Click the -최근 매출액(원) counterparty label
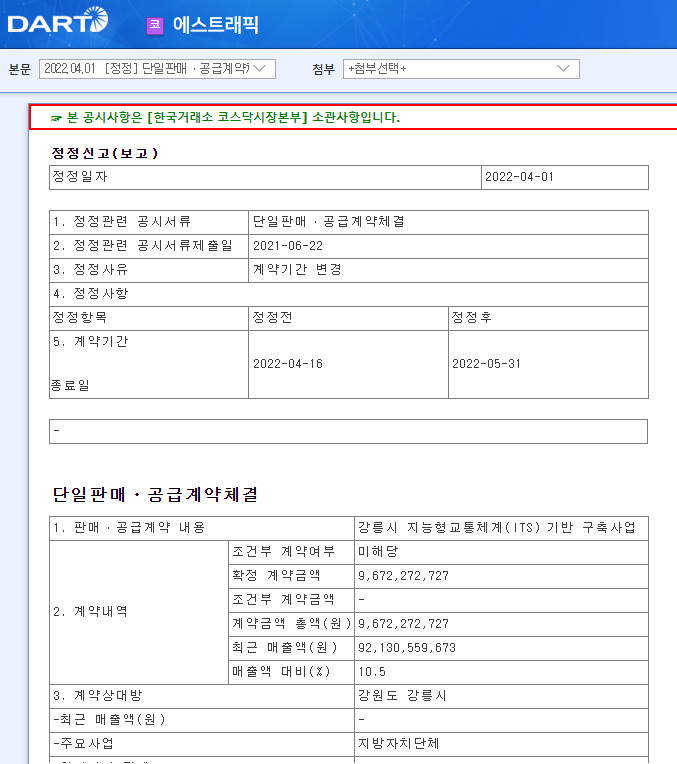677x764 pixels. pyautogui.click(x=109, y=720)
